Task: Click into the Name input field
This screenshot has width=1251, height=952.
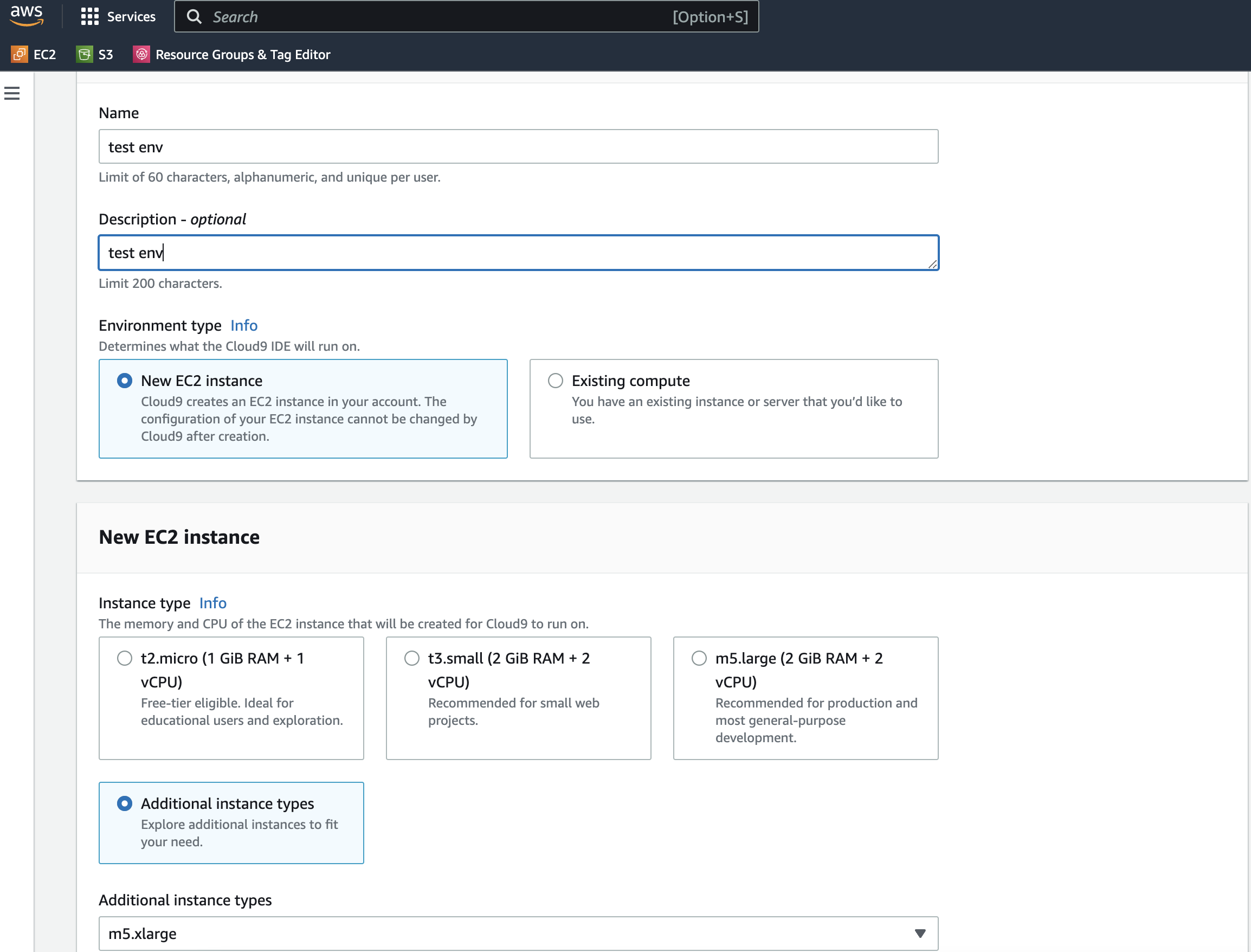Action: (x=518, y=147)
